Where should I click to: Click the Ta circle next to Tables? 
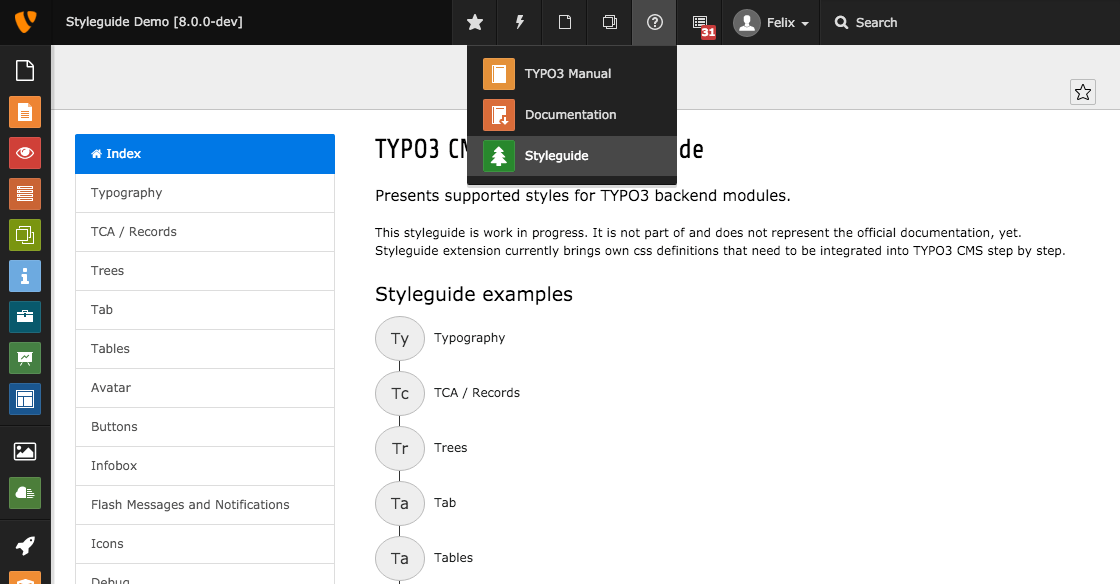(400, 558)
